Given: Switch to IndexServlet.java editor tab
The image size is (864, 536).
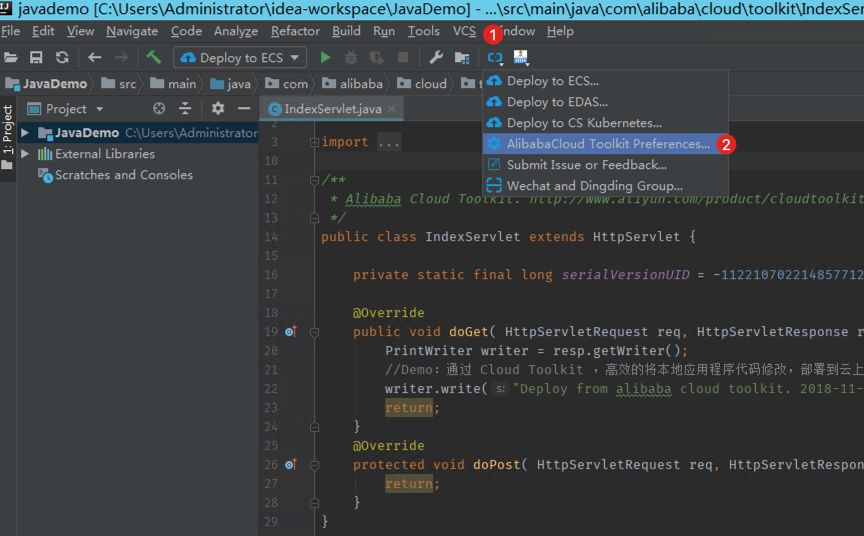Looking at the screenshot, I should 333,109.
